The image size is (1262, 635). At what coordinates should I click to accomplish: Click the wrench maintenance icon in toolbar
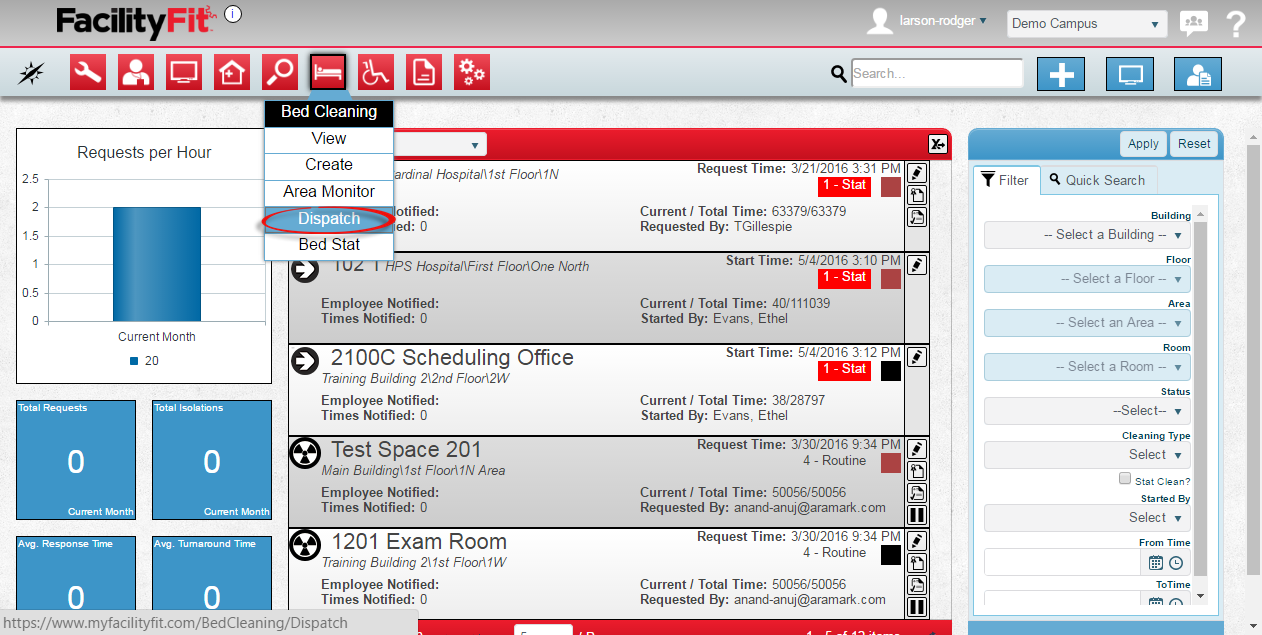[x=88, y=72]
